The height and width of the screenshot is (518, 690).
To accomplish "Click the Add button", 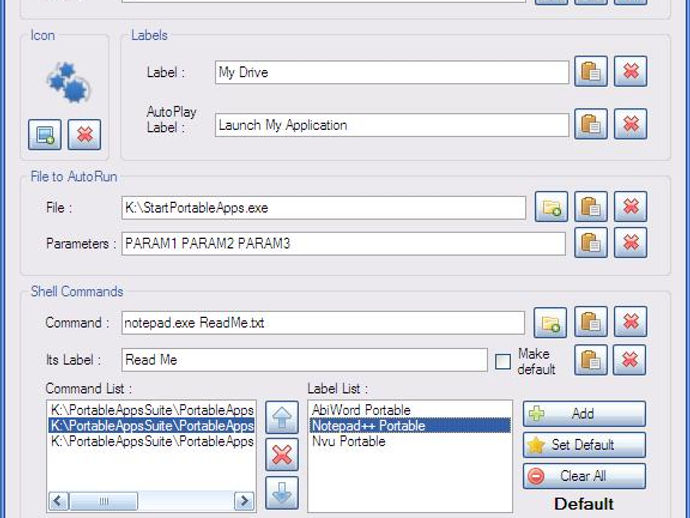I will (584, 414).
